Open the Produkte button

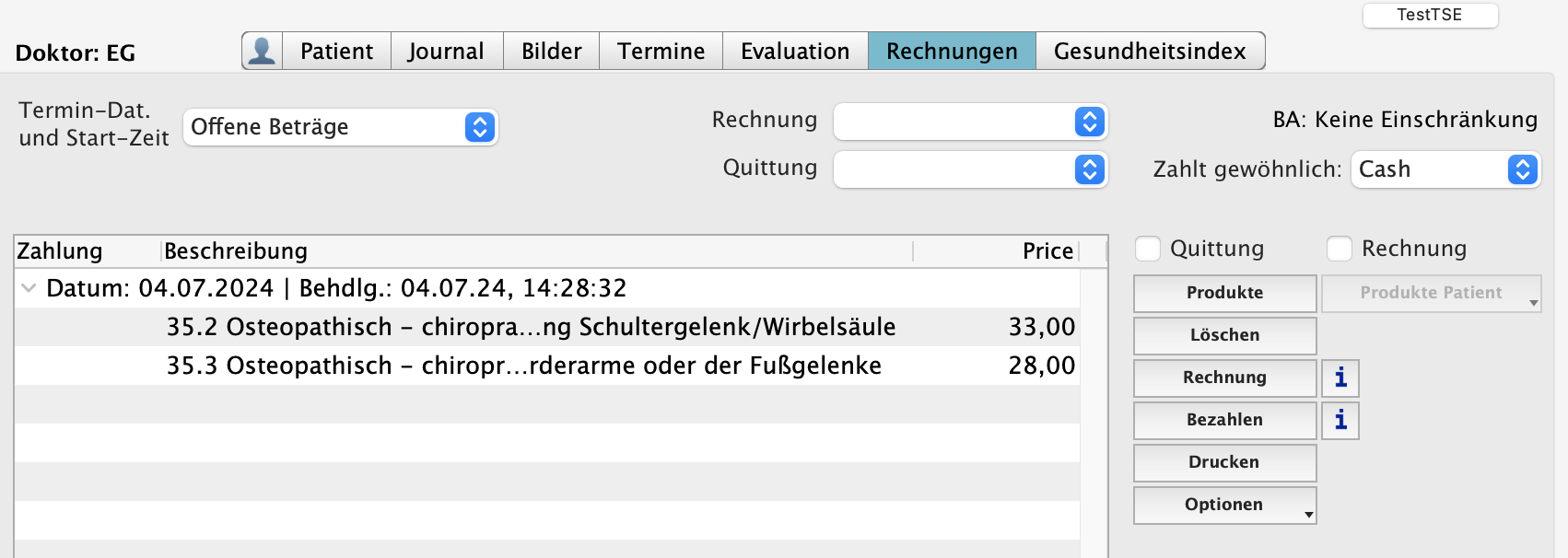(x=1224, y=293)
